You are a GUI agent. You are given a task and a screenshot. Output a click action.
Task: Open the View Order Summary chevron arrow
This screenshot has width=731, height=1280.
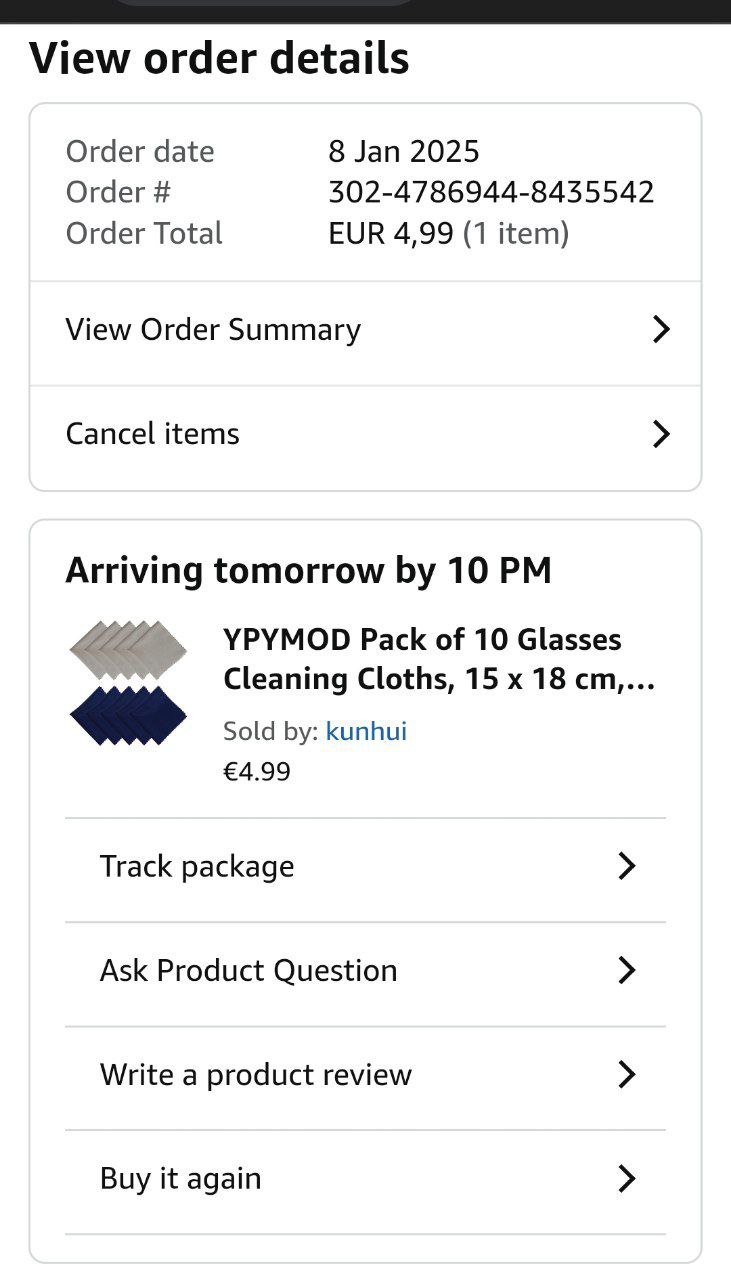[660, 330]
